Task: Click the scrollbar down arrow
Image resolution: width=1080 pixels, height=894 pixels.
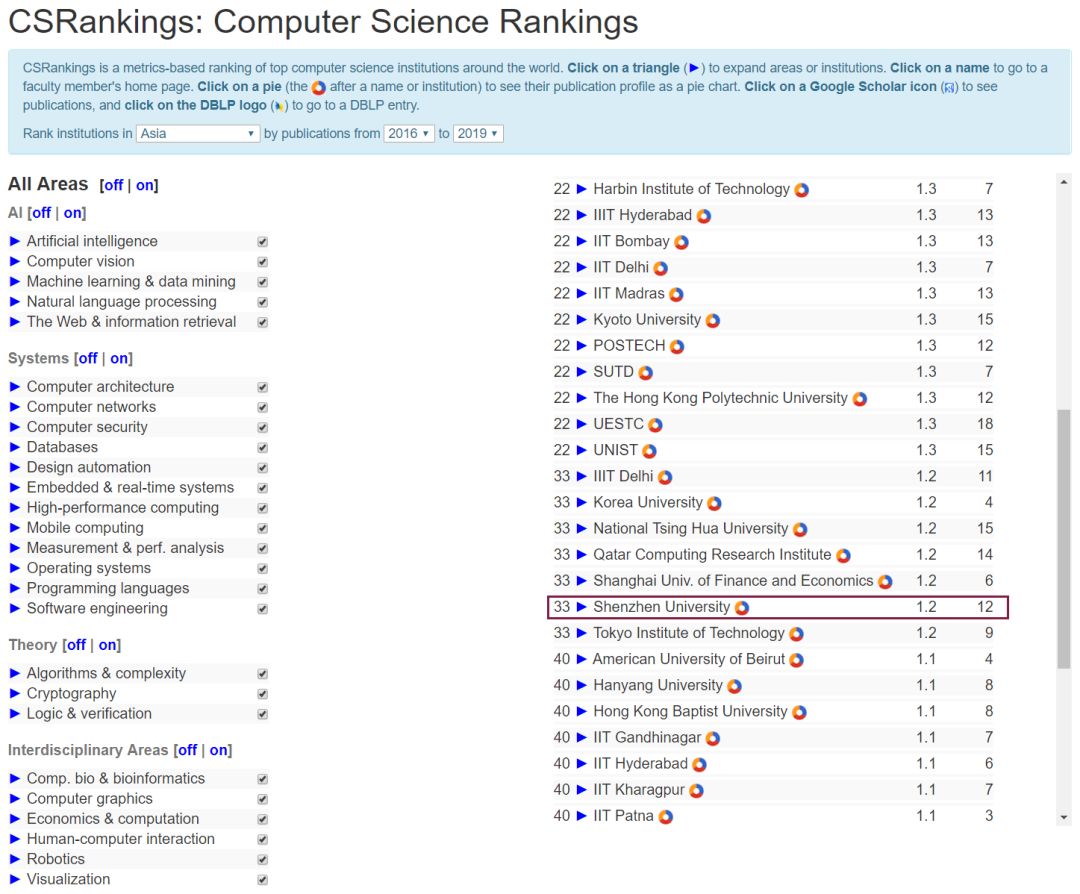Action: pos(1064,818)
